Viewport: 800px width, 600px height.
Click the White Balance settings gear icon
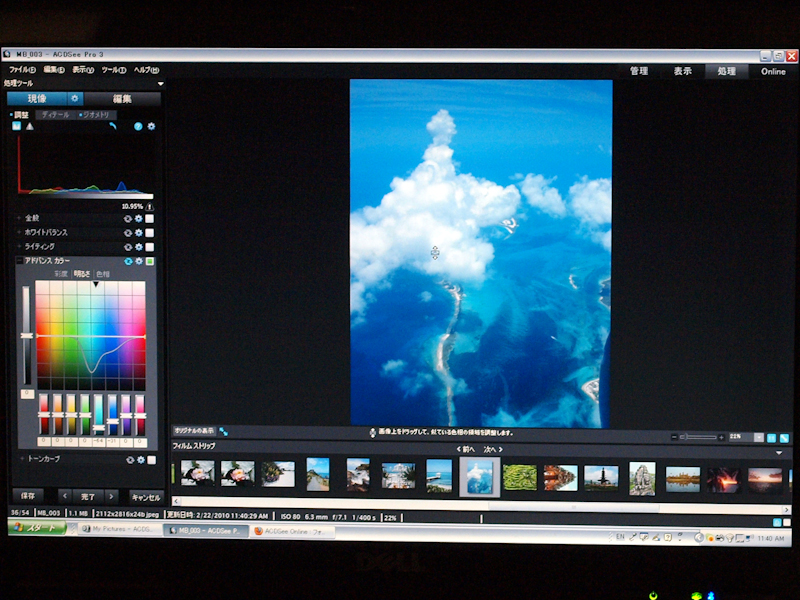click(x=138, y=232)
